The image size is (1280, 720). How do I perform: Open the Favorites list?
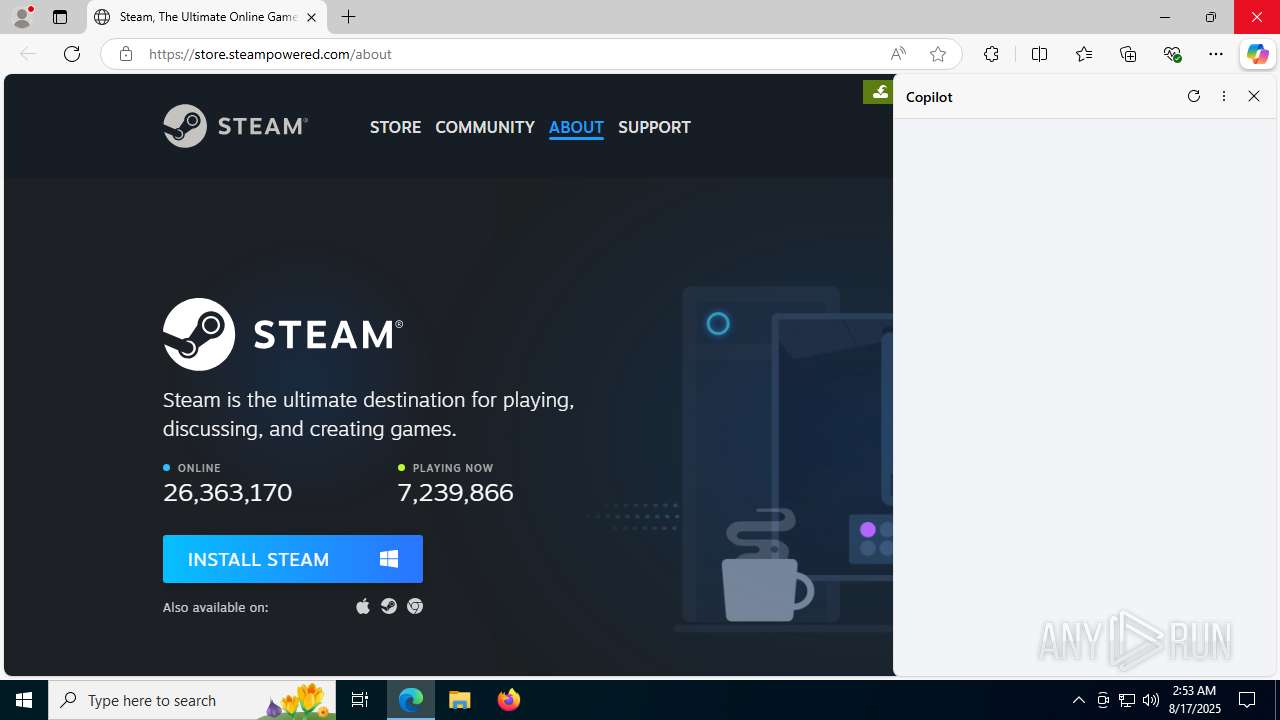(x=1084, y=54)
